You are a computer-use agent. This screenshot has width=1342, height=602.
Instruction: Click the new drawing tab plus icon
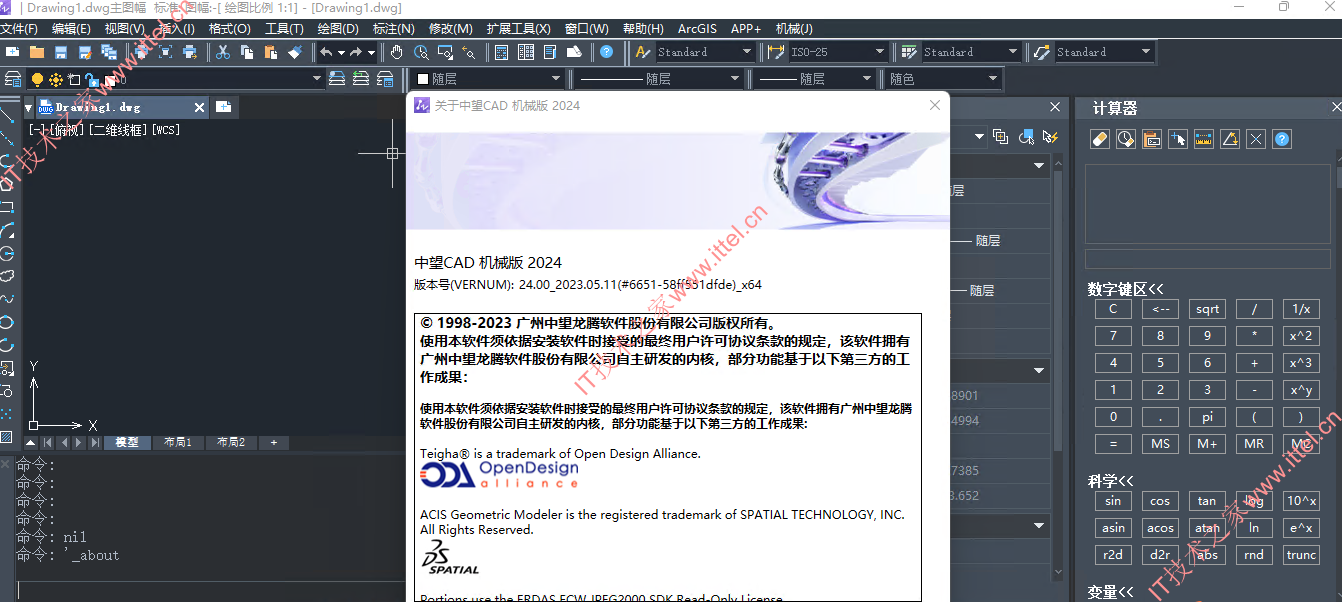point(223,107)
